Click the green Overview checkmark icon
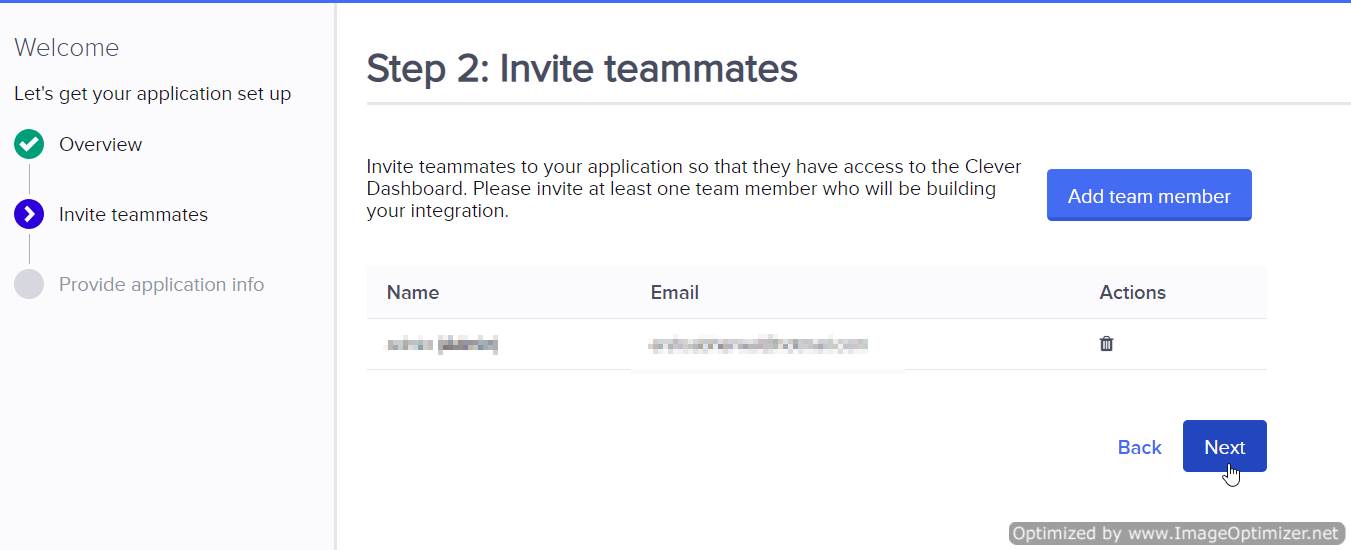 pos(29,145)
